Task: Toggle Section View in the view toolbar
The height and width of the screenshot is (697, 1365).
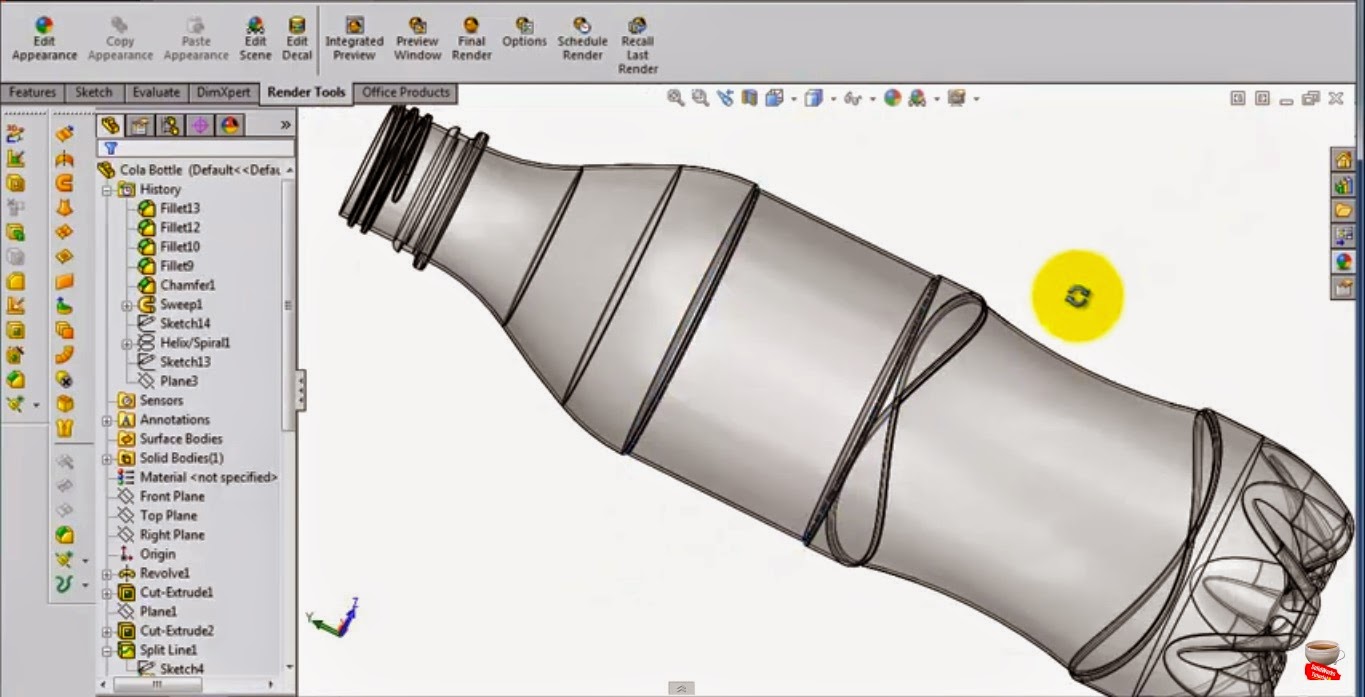Action: [750, 97]
